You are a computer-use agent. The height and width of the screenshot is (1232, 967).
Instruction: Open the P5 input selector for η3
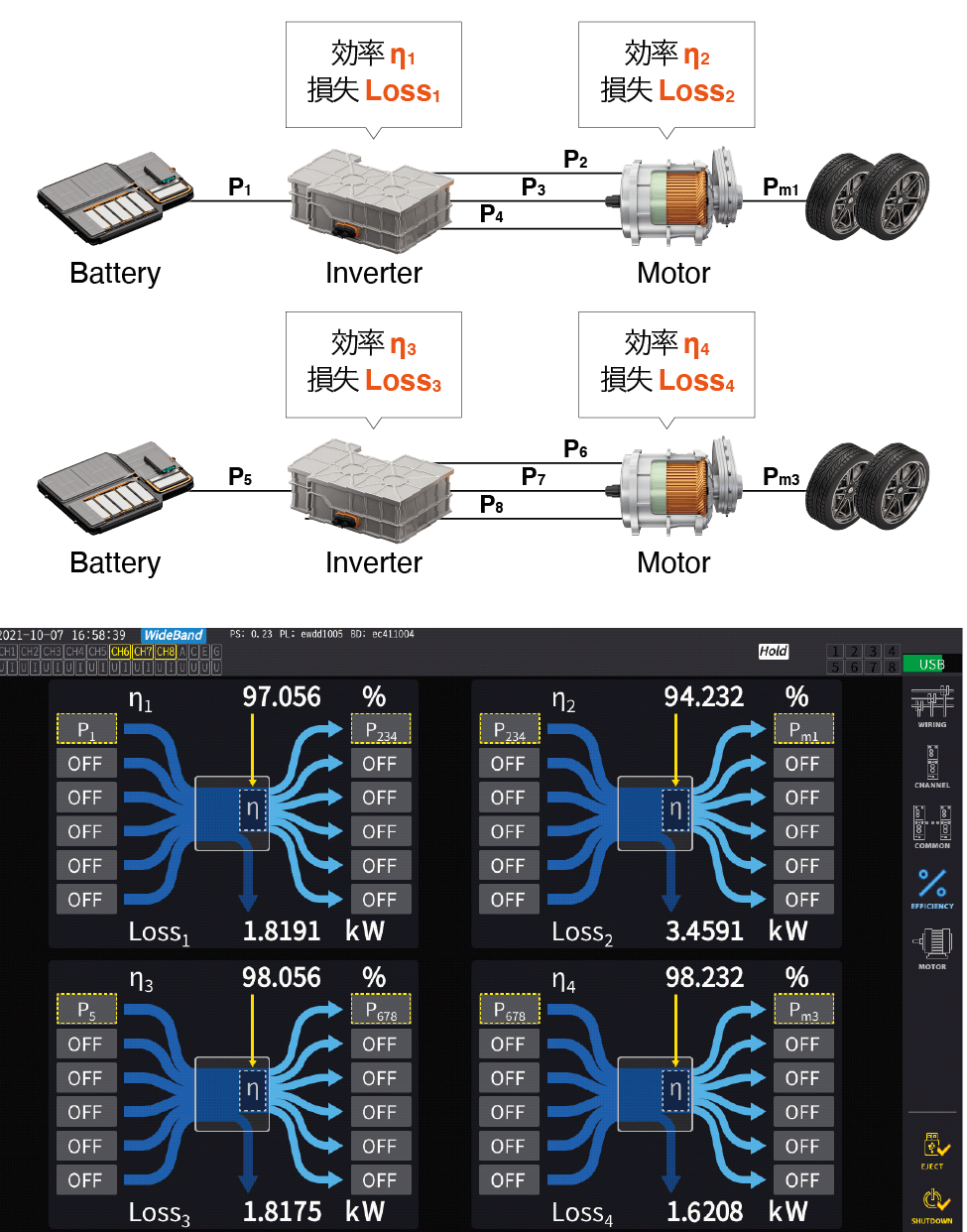tap(87, 1010)
